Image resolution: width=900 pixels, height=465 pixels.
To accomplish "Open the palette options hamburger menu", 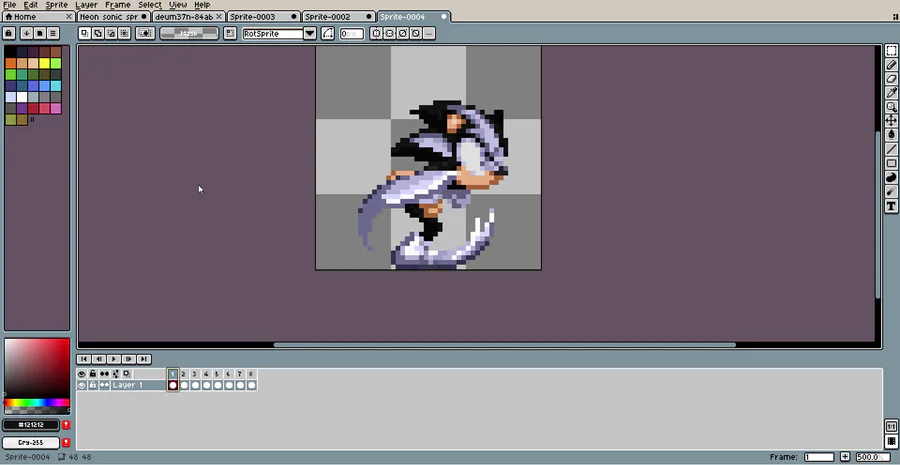I will (x=53, y=33).
